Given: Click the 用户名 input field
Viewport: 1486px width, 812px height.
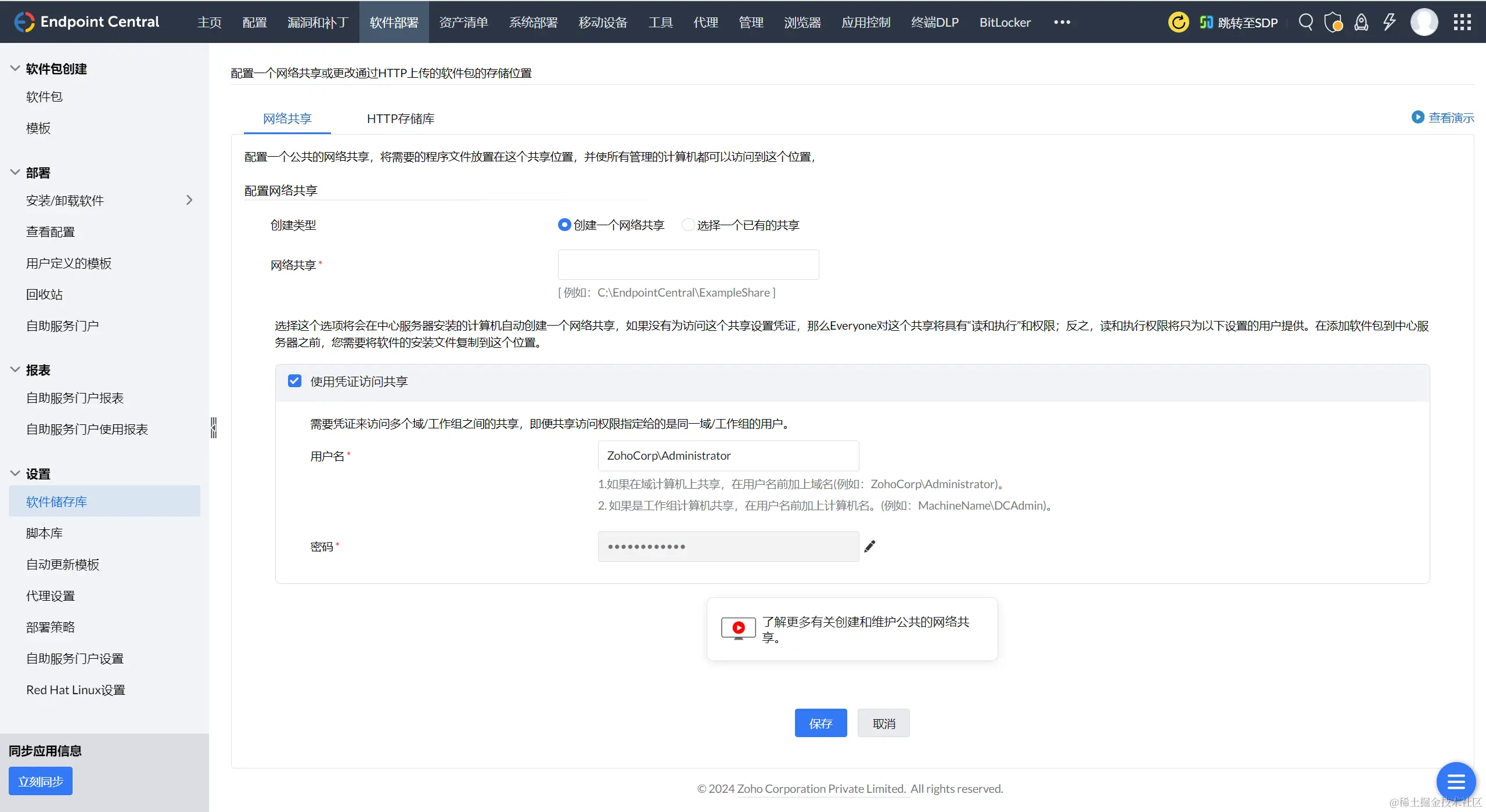Looking at the screenshot, I should 728,456.
